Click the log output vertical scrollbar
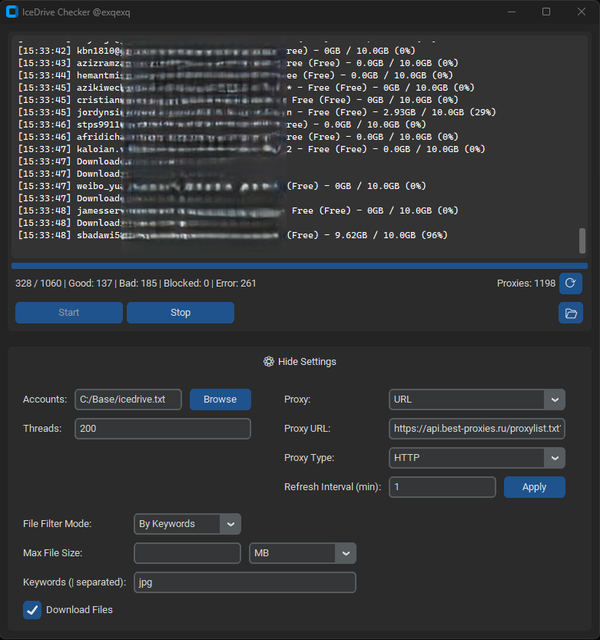Screen dimensions: 600x640 (582, 241)
